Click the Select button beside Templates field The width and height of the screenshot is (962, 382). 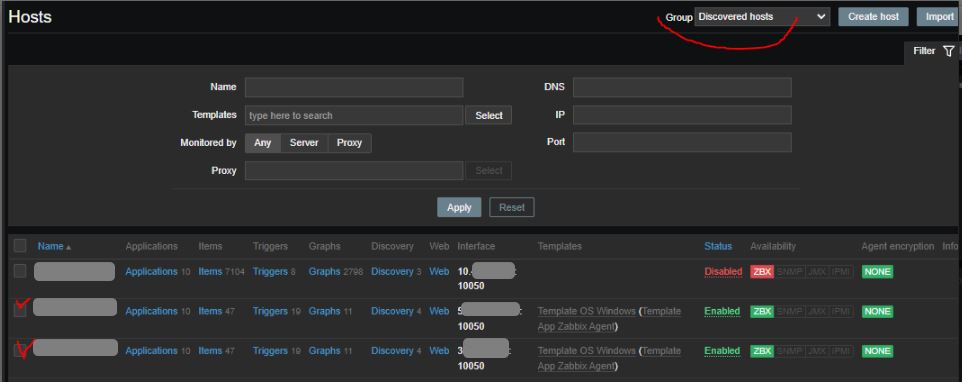(x=489, y=115)
